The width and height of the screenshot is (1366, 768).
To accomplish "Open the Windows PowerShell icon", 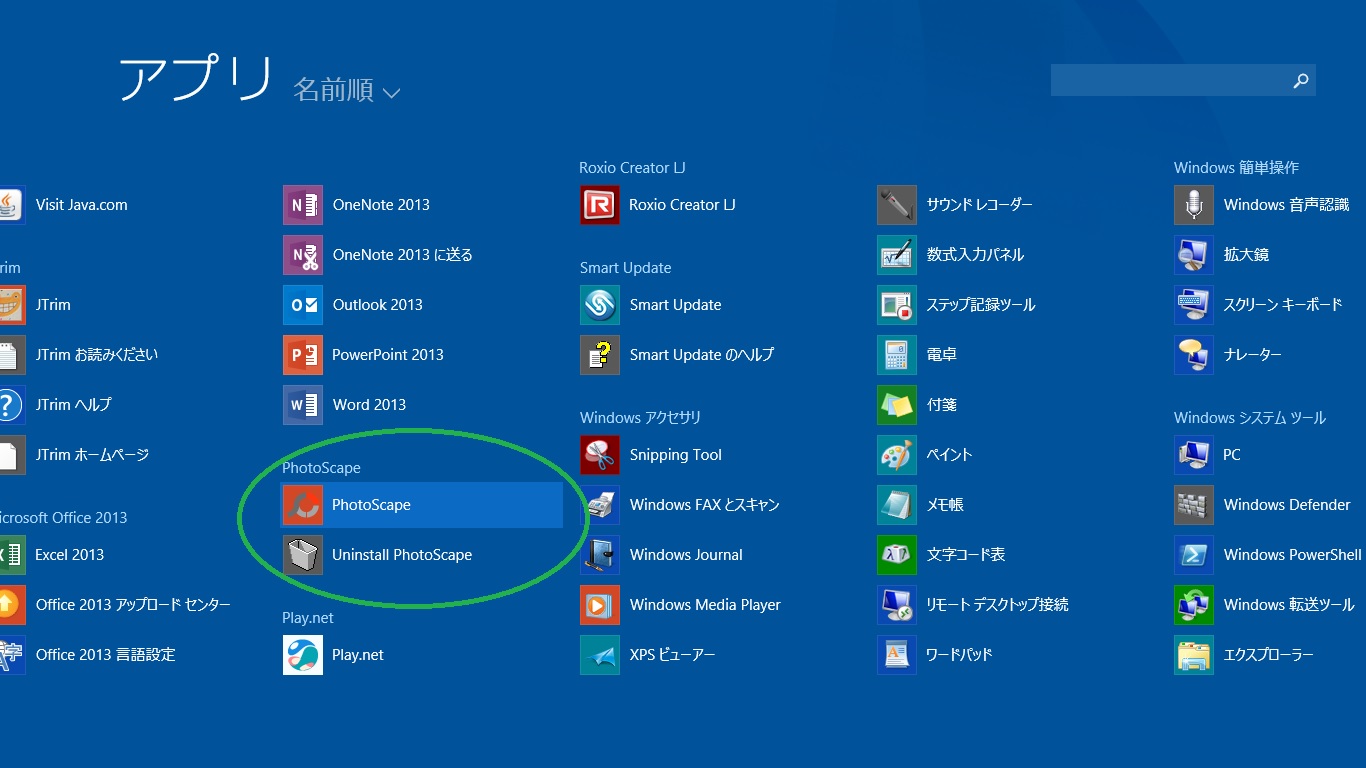I will [1194, 555].
